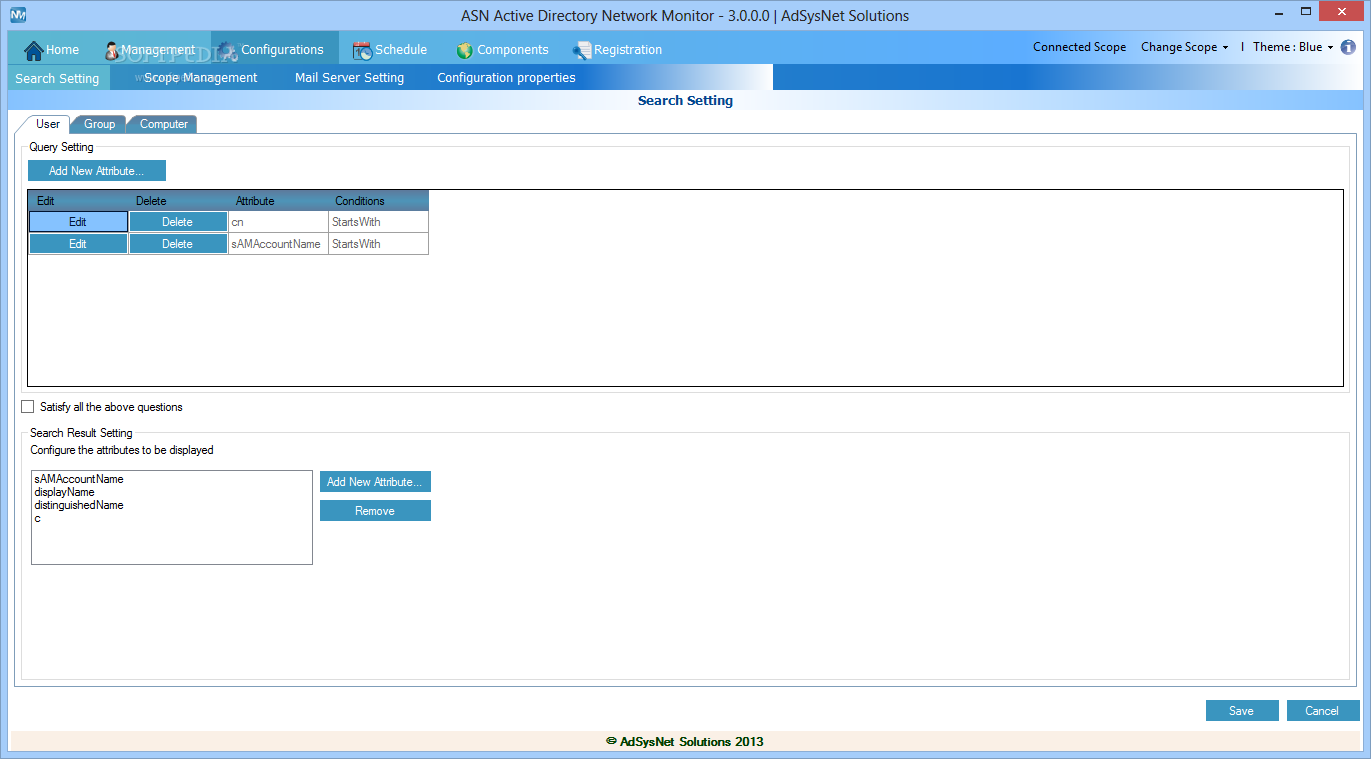
Task: Select cn attribute cell in query table
Action: [x=278, y=222]
